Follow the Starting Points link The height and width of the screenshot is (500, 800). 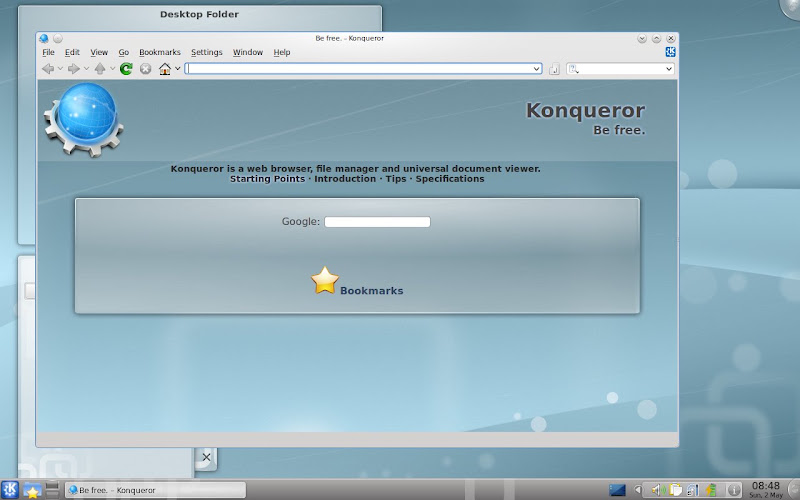pos(267,179)
